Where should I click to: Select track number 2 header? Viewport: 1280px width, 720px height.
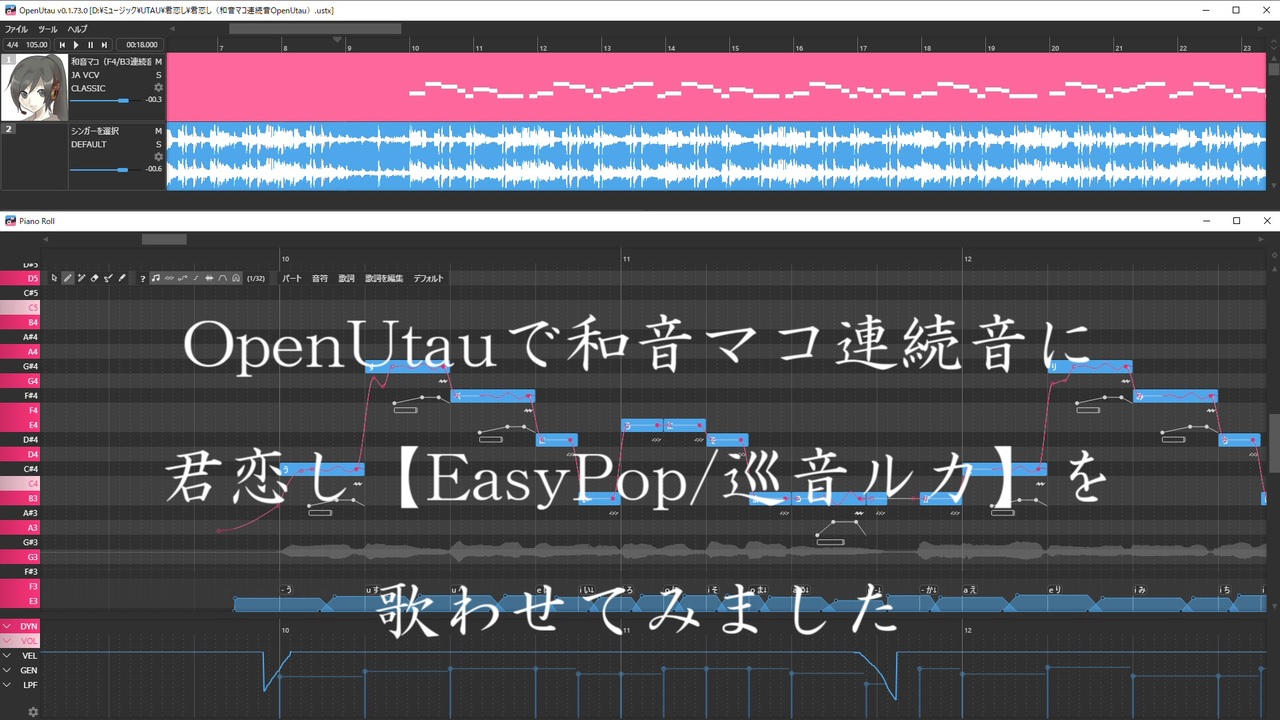(9, 129)
